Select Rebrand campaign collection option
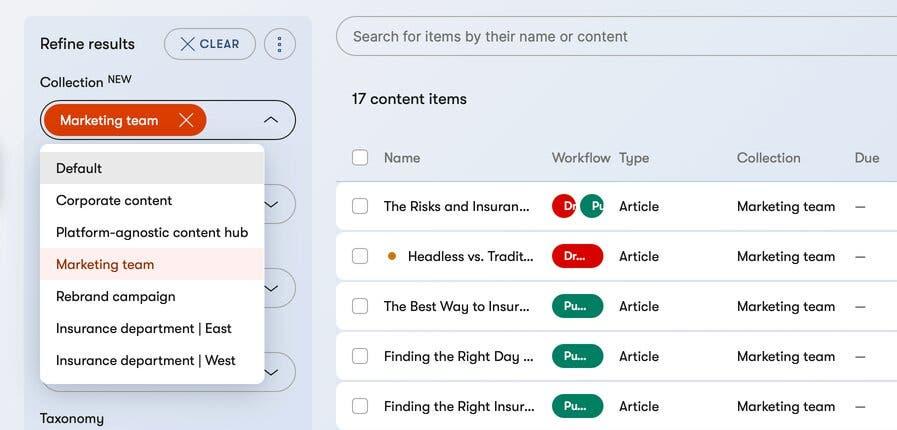 [x=115, y=296]
